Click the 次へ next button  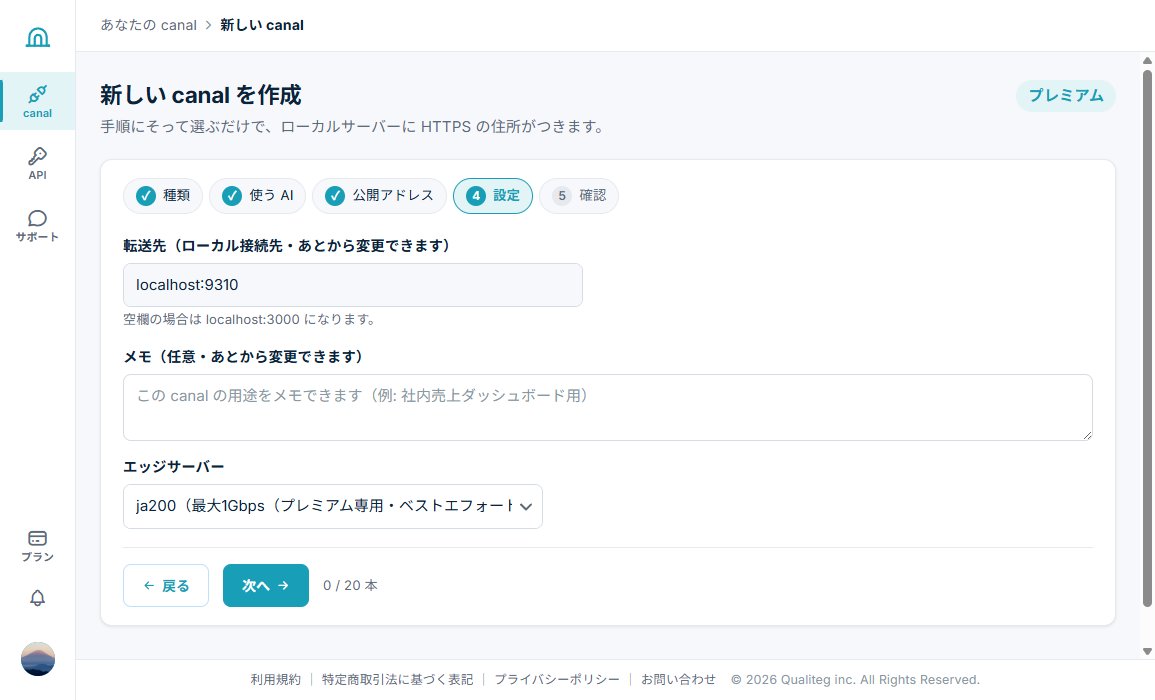coord(266,586)
